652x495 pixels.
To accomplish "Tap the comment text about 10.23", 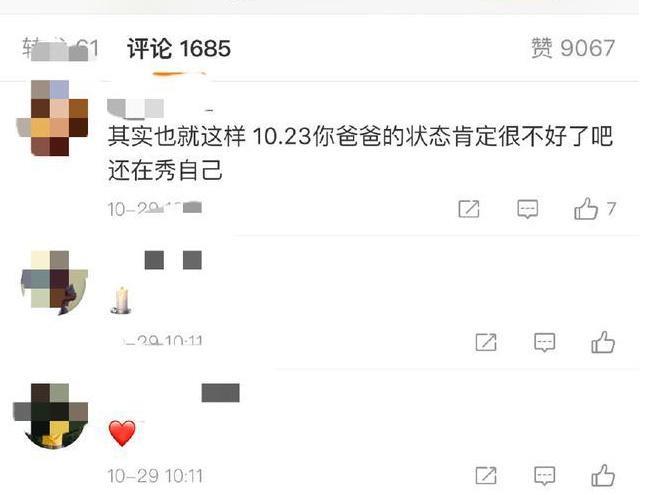I will [360, 153].
